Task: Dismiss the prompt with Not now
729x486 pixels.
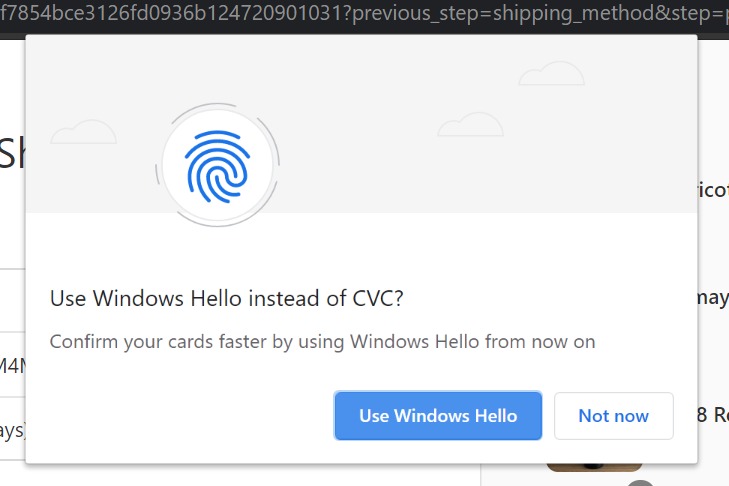Action: 613,416
